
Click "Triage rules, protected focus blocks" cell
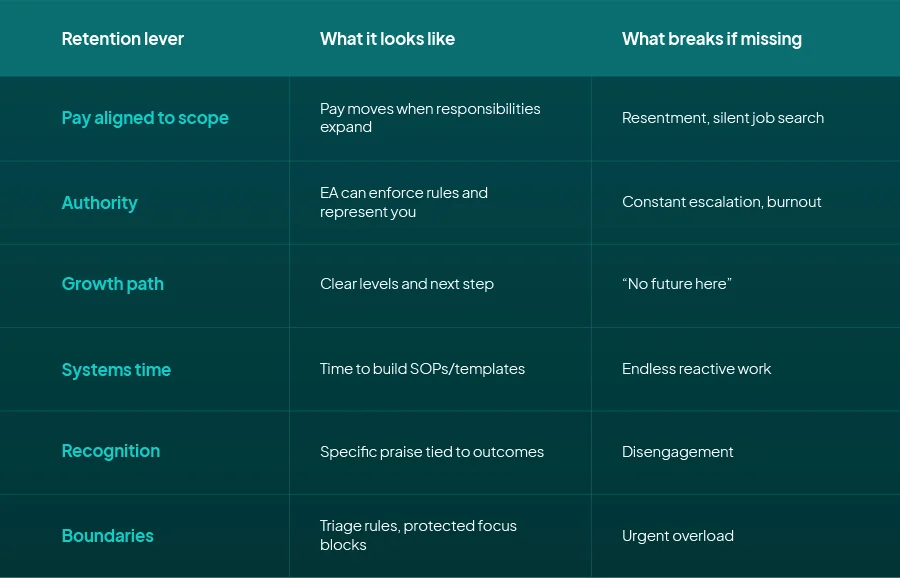coord(418,535)
